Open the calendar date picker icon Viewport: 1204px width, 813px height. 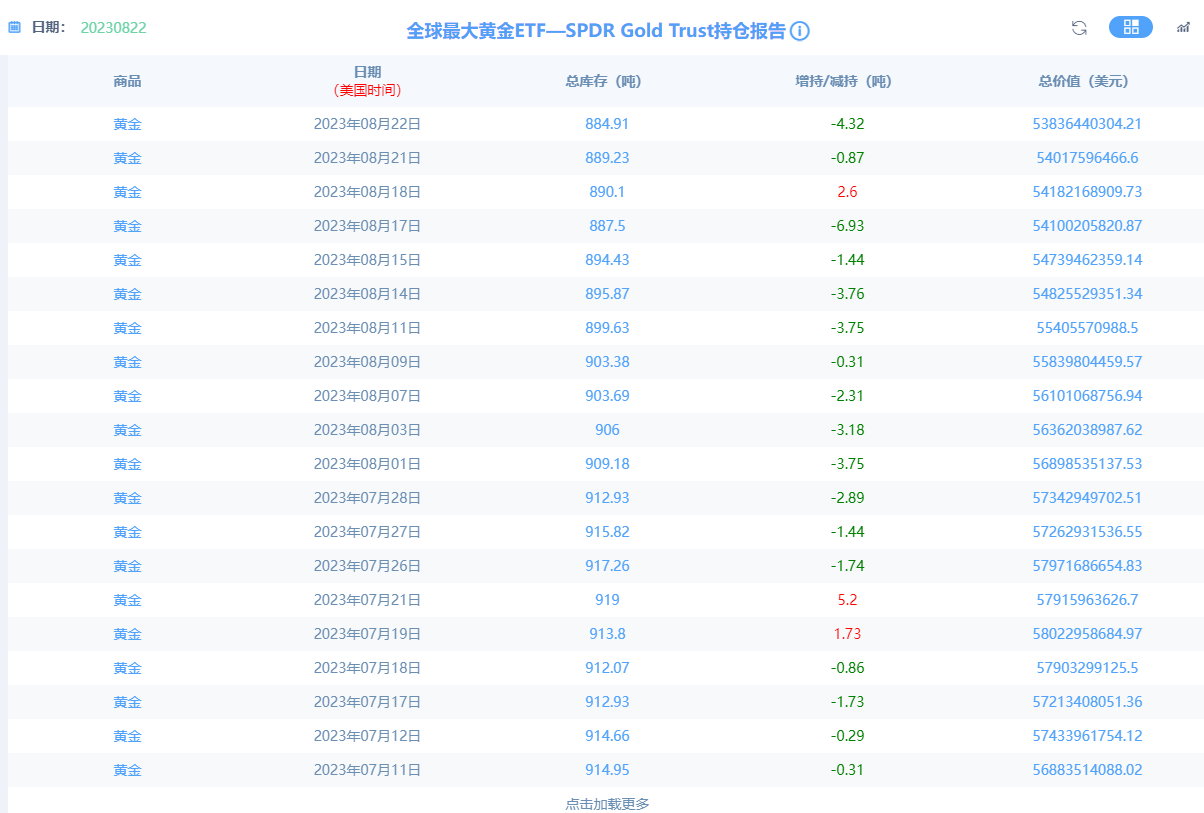[14, 27]
